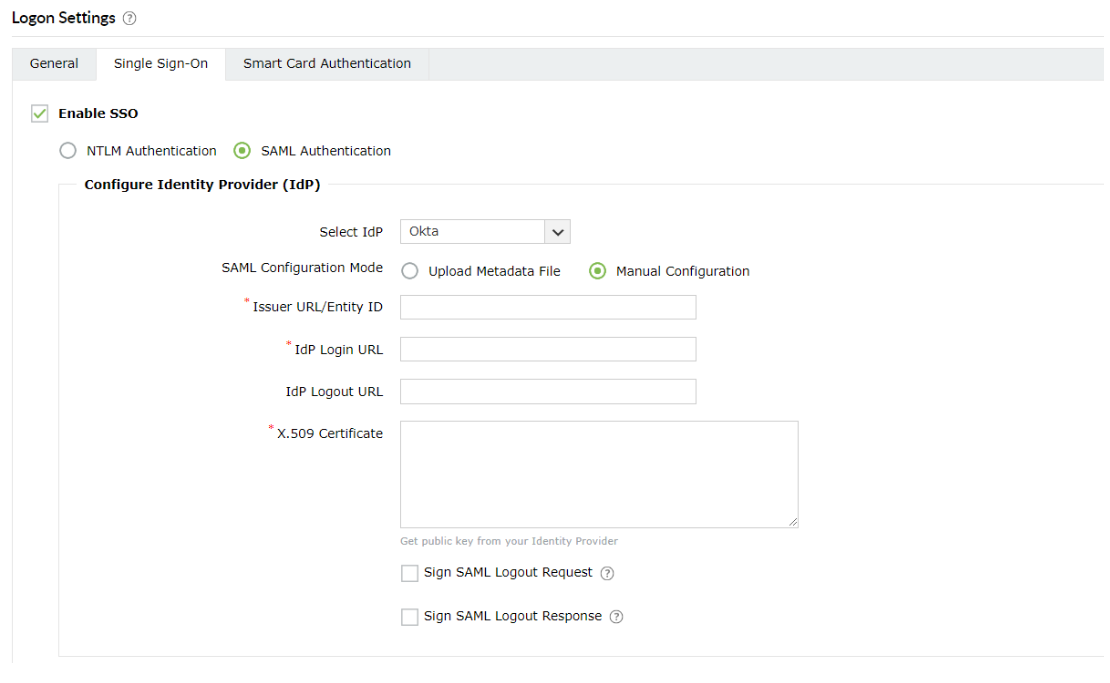This screenshot has width=1110, height=683.
Task: Click into the IdP Logout URL field
Action: [x=548, y=391]
